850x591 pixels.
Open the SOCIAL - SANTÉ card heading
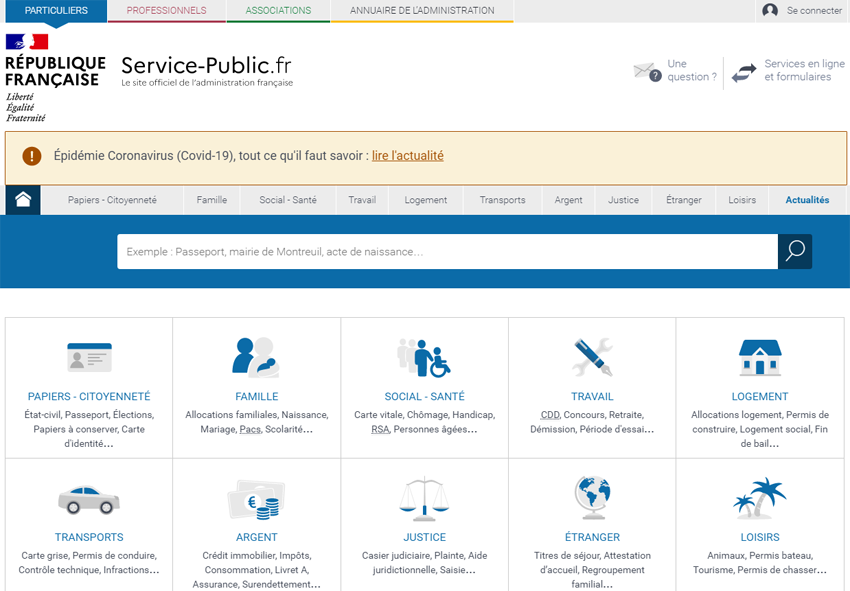coord(424,396)
